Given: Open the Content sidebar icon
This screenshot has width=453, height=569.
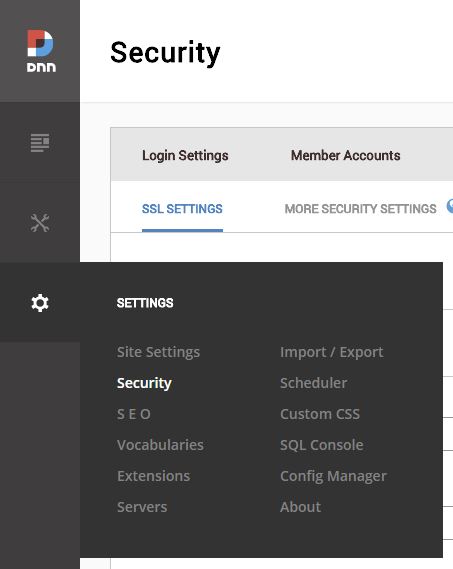Looking at the screenshot, I should 40,143.
